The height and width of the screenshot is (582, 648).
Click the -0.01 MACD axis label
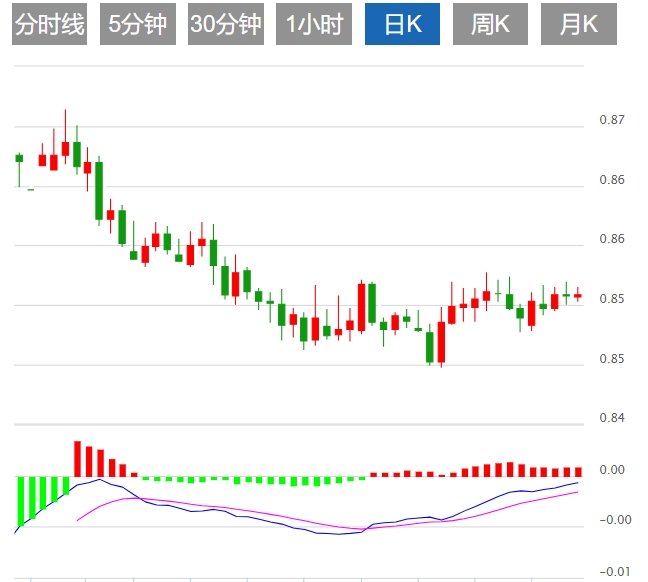point(615,572)
